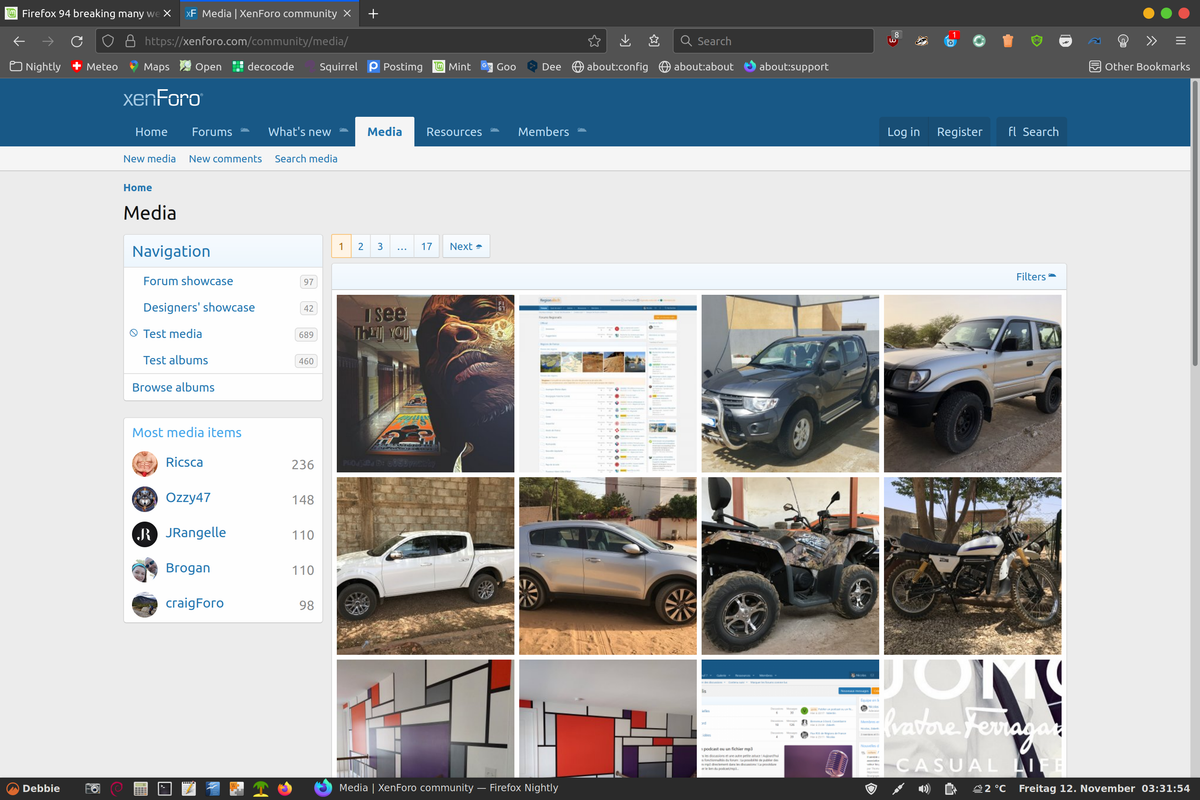Expand the Forums menu dropdown arrow
This screenshot has height=800, width=1200.
[243, 132]
